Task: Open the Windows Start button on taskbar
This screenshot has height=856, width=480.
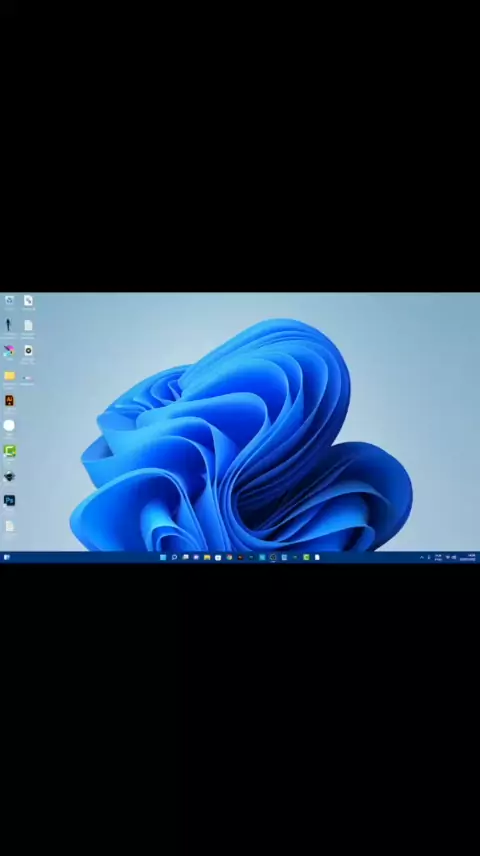Action: (163, 557)
